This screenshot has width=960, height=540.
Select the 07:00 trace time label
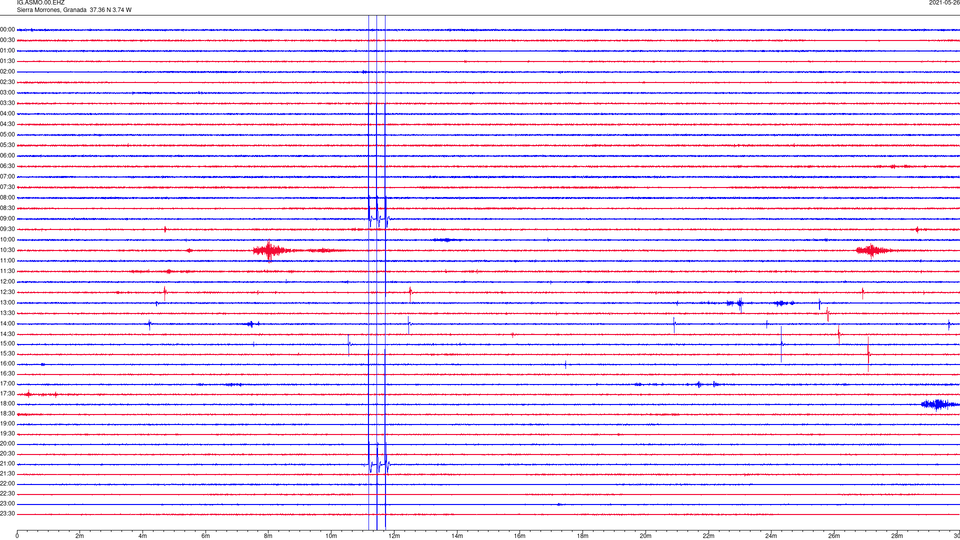pyautogui.click(x=7, y=176)
